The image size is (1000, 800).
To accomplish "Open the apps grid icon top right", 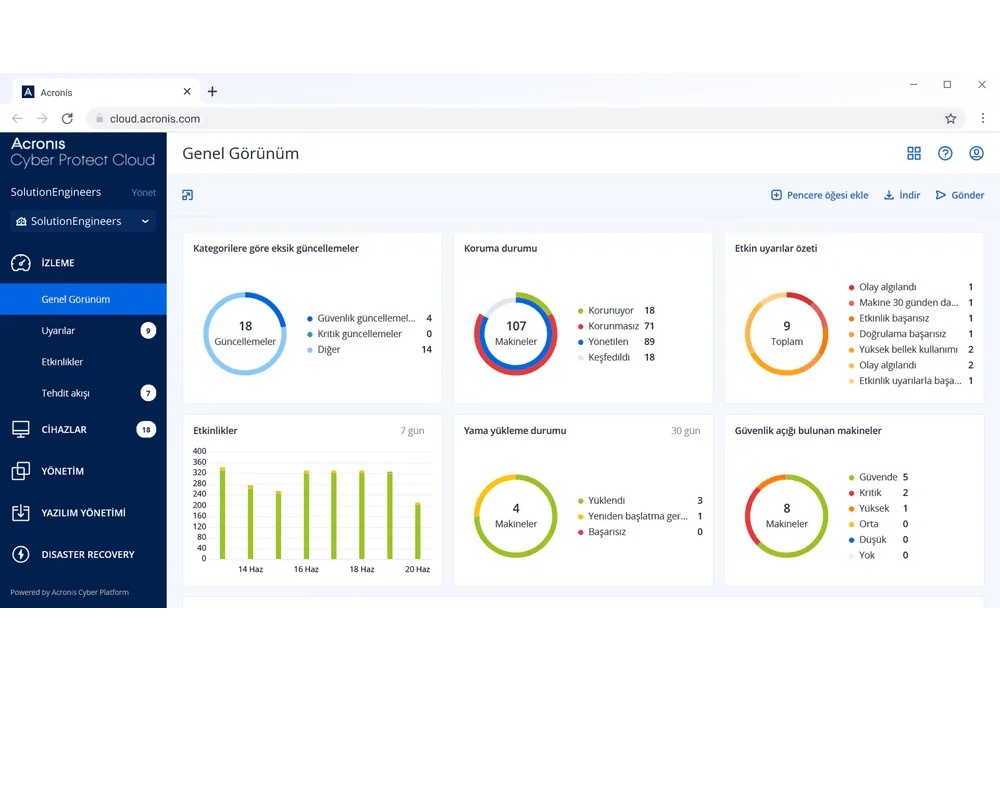I will click(x=913, y=153).
